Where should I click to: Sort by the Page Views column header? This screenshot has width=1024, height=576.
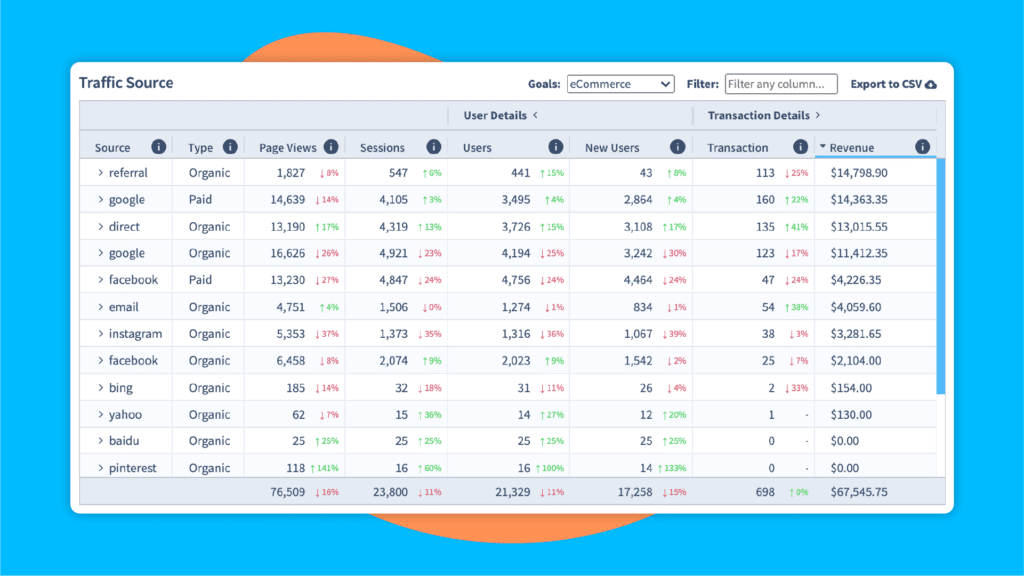287,148
